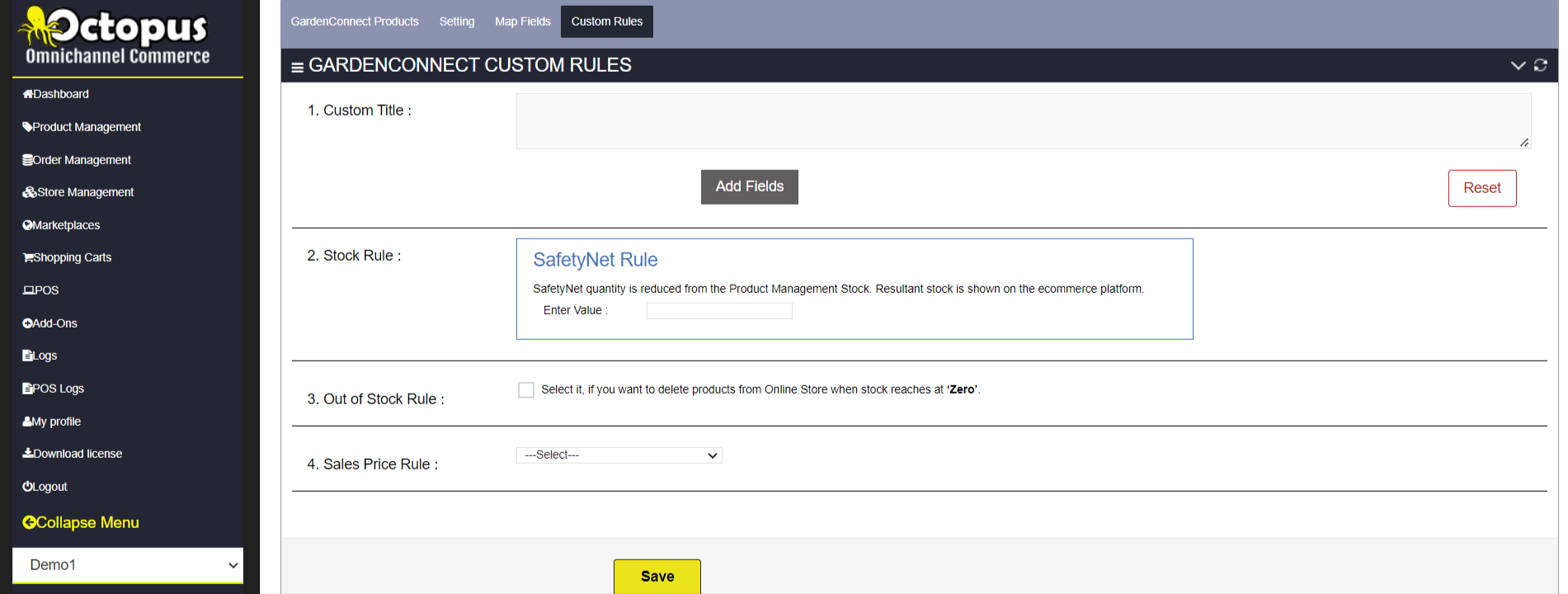Open the Sales Price Rule select dropdown
1568x594 pixels.
(x=619, y=455)
